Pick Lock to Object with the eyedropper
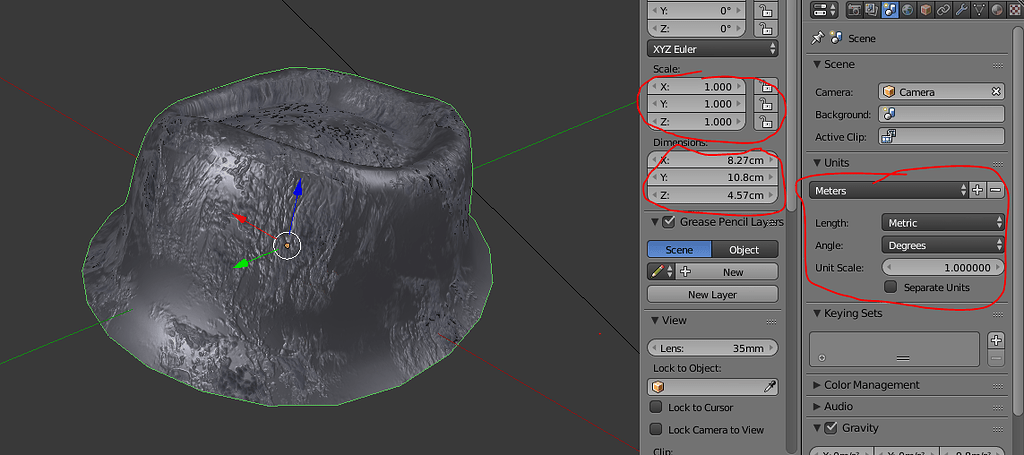 [770, 386]
